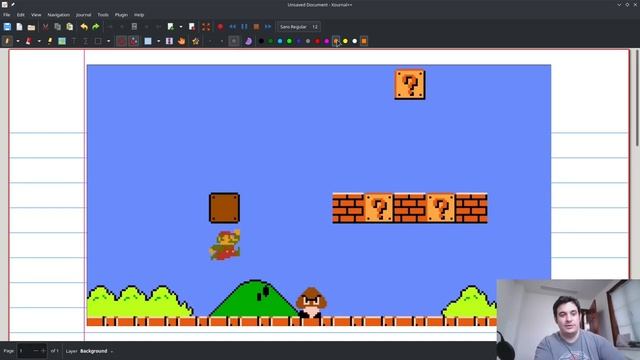Open Pen tool options dropdown

(x=18, y=41)
